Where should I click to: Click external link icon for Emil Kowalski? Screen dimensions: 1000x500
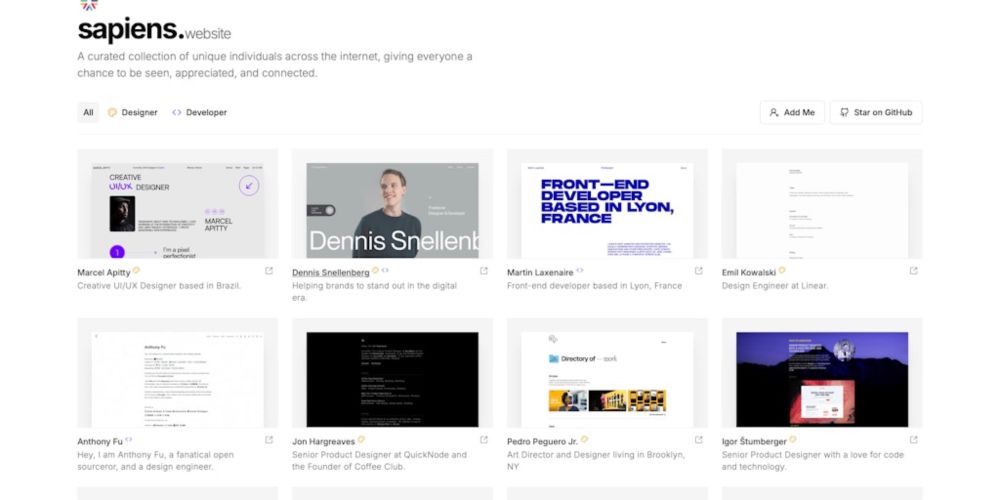point(914,271)
